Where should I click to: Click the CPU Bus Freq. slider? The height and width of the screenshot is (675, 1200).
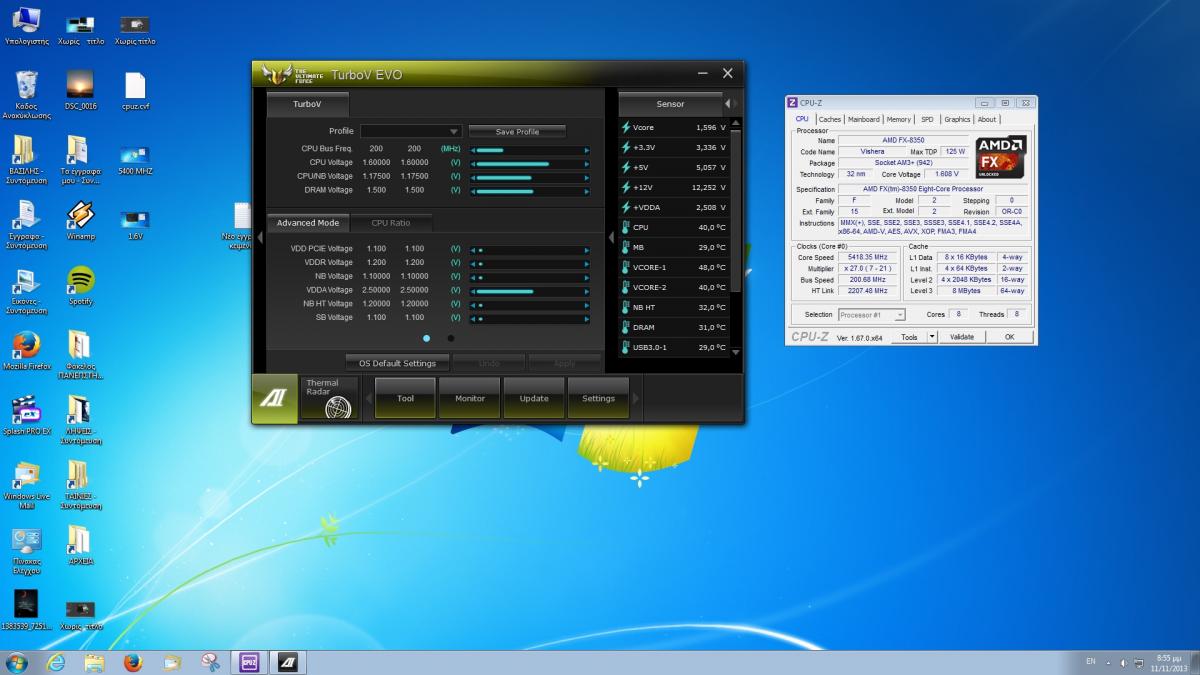pyautogui.click(x=530, y=149)
